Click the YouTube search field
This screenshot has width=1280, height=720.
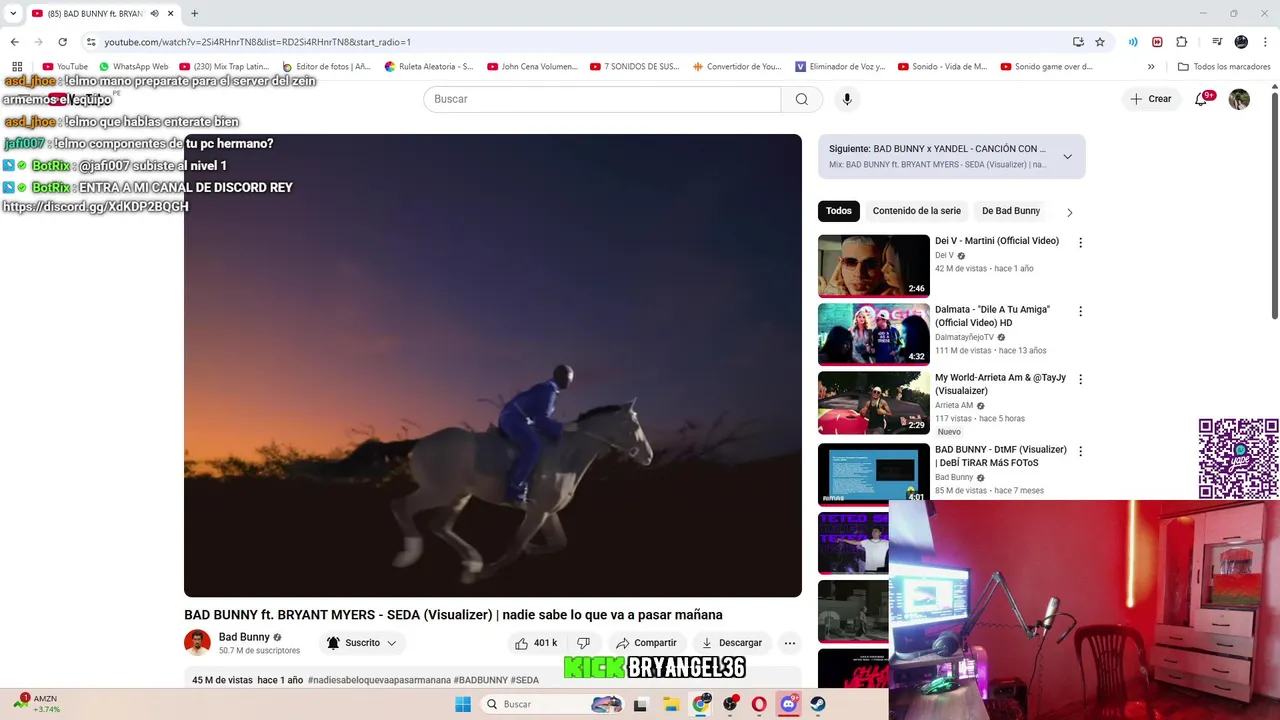[602, 99]
